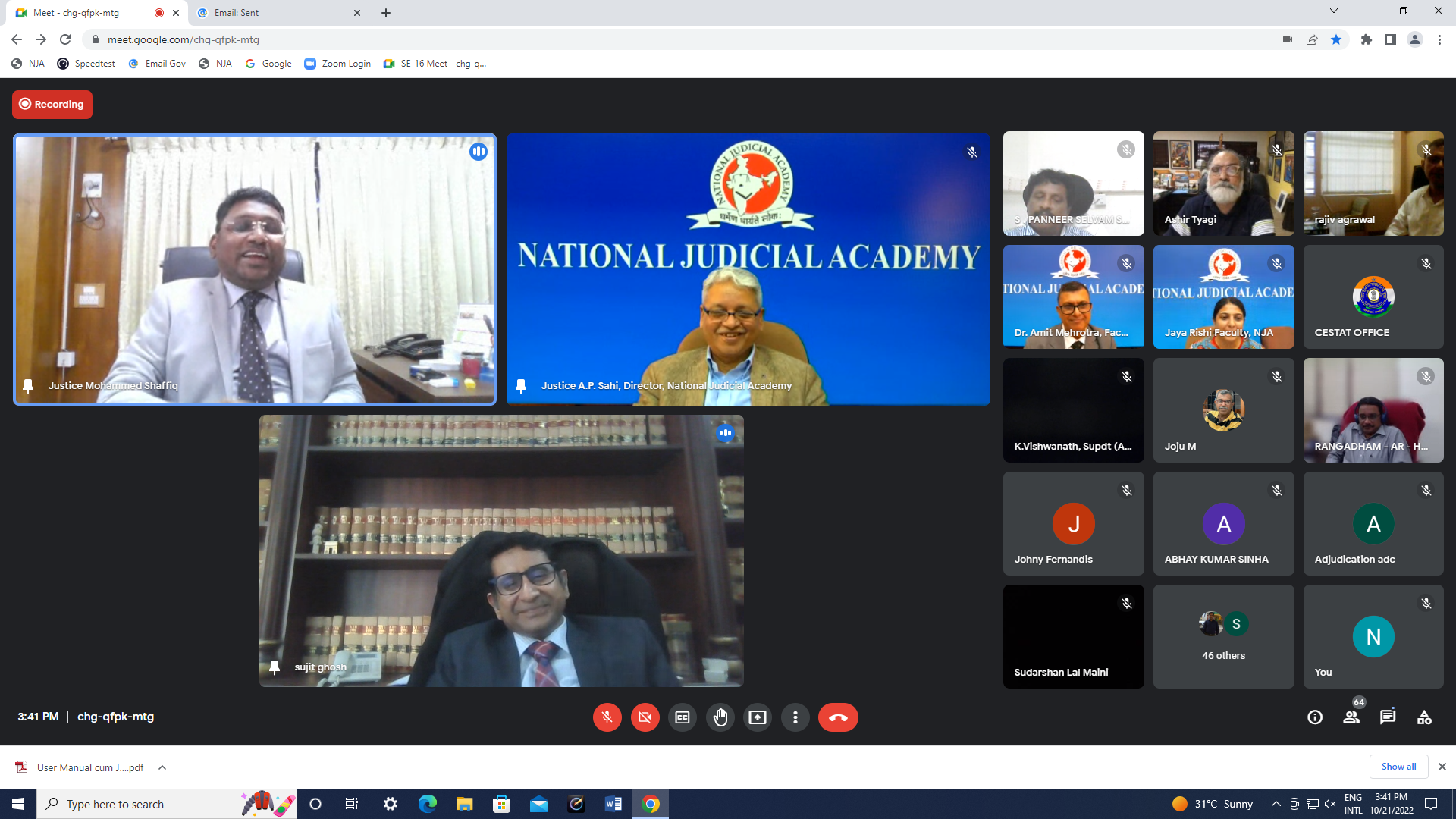Open the tab search dropdown arrow
Screen dimensions: 1456x819
1334,11
